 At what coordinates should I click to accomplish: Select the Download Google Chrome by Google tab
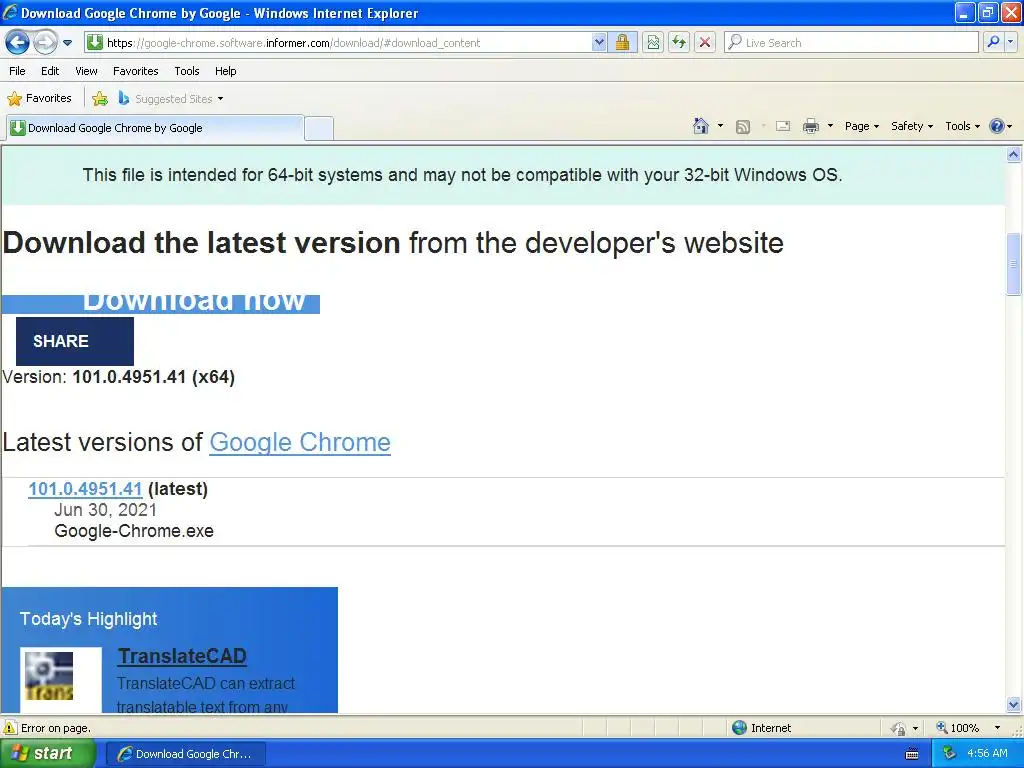155,128
